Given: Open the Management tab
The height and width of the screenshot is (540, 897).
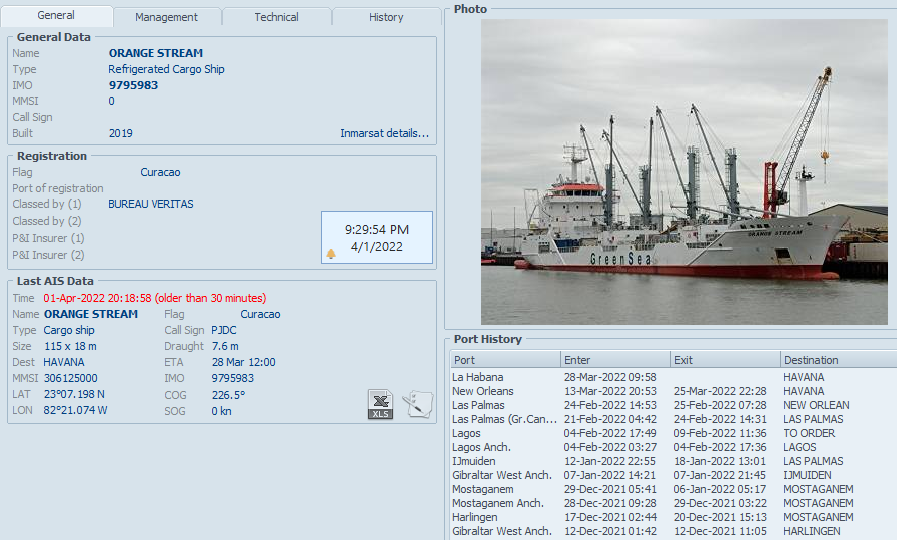Looking at the screenshot, I should click(166, 17).
